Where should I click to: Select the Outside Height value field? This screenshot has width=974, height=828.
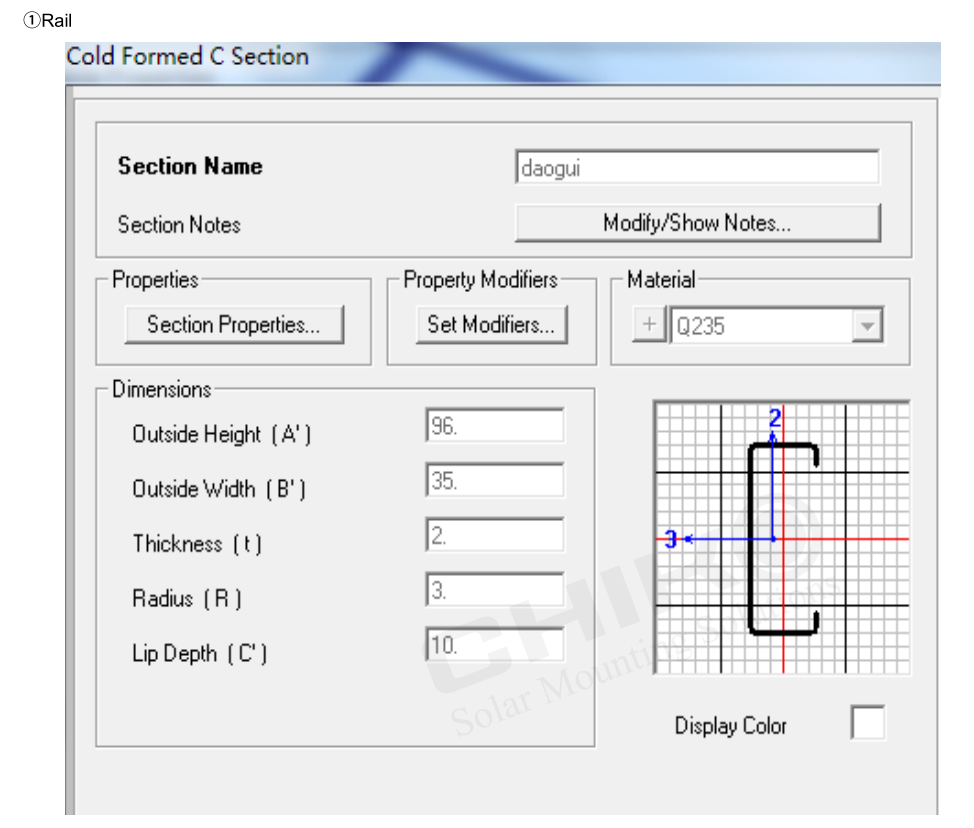(494, 426)
